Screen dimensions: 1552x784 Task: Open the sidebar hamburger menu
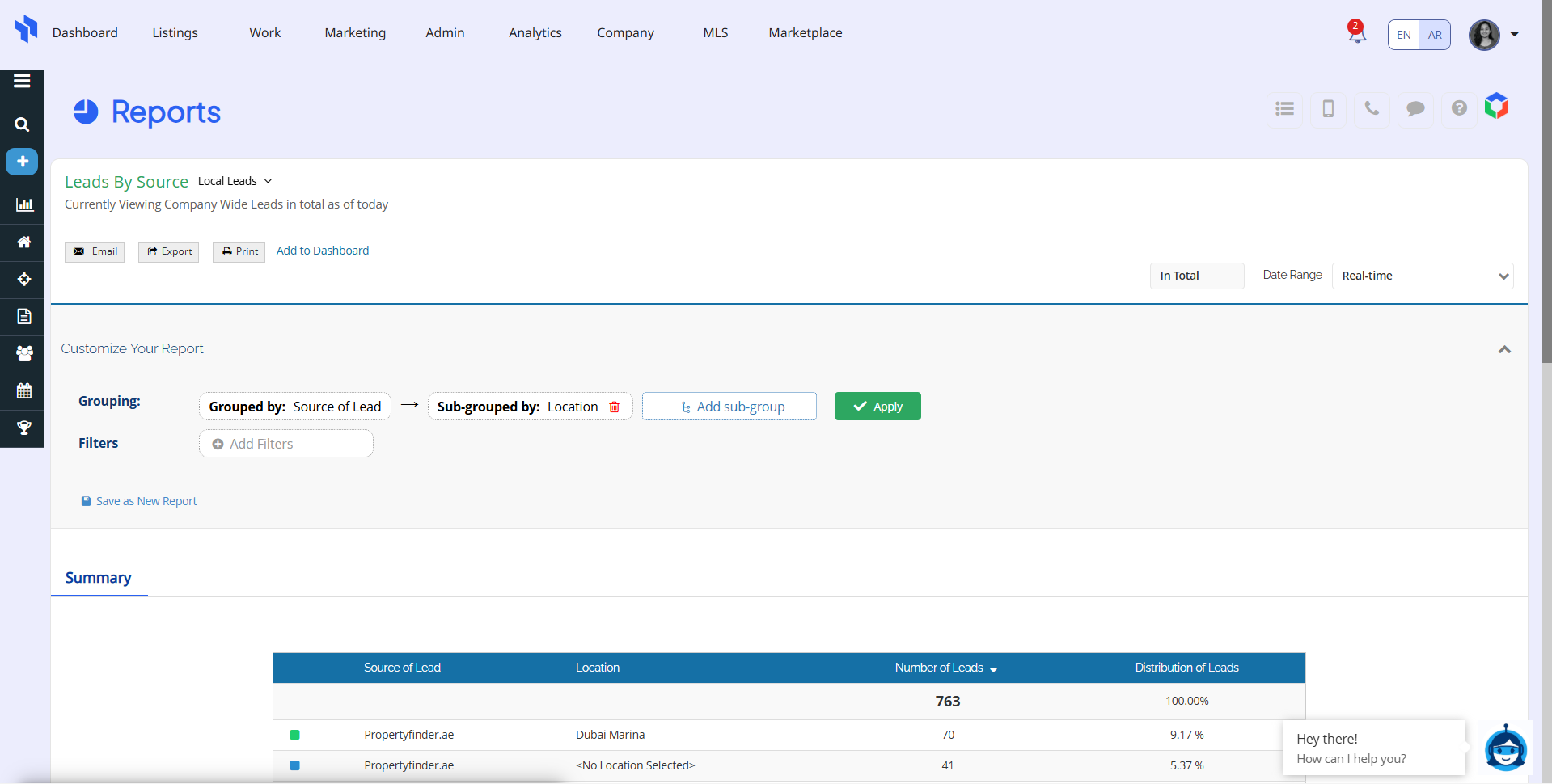(x=22, y=81)
